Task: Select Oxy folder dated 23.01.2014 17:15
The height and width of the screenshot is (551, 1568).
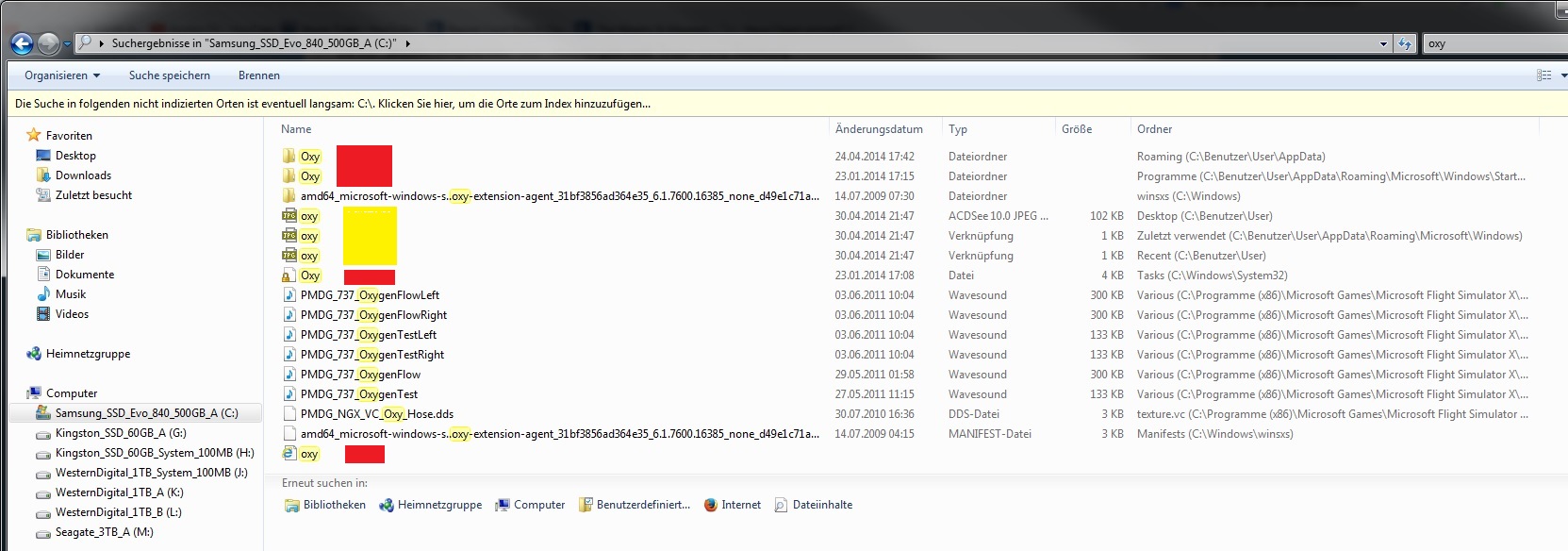Action: point(310,176)
